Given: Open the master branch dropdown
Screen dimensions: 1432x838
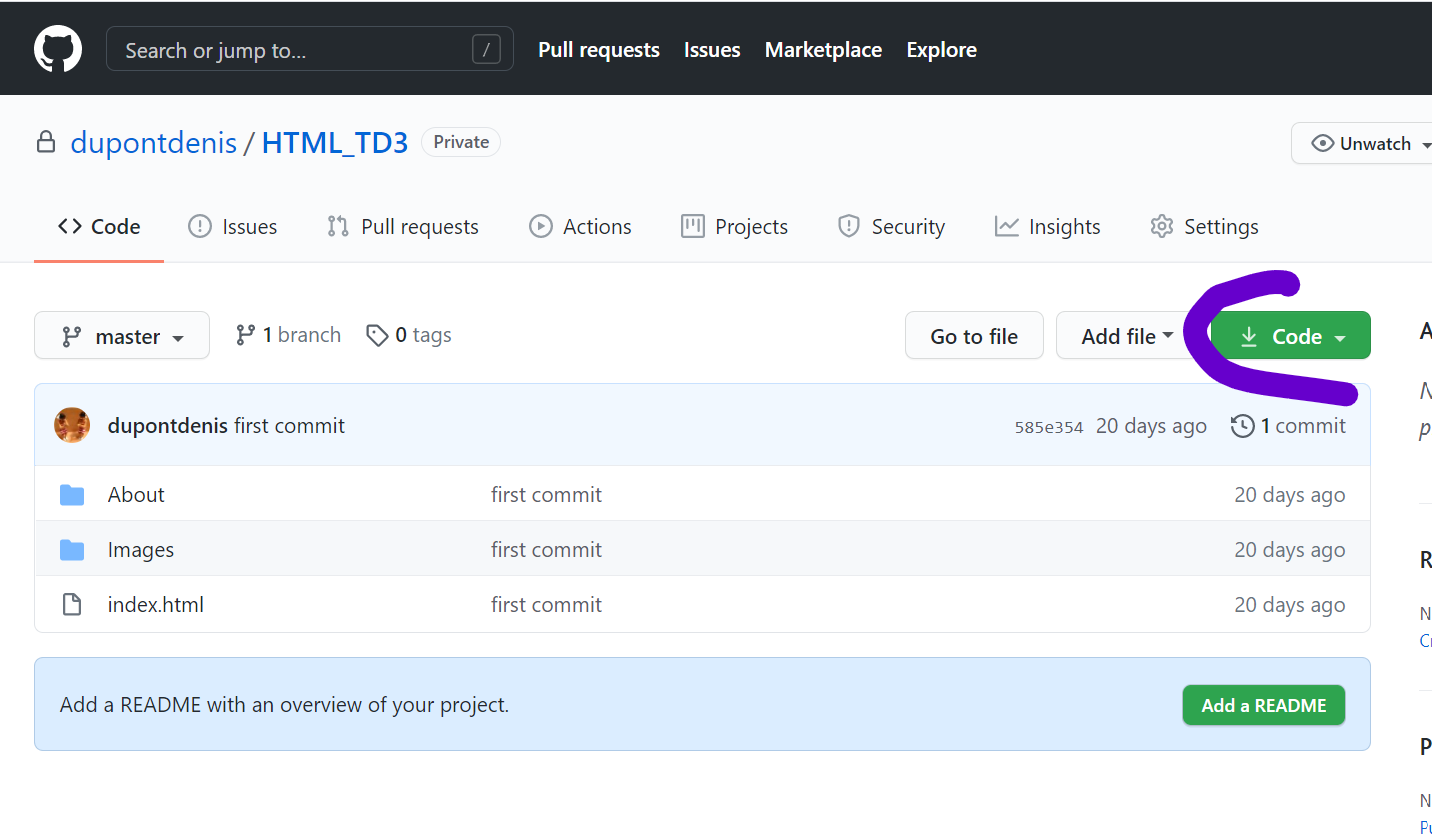Looking at the screenshot, I should [122, 336].
